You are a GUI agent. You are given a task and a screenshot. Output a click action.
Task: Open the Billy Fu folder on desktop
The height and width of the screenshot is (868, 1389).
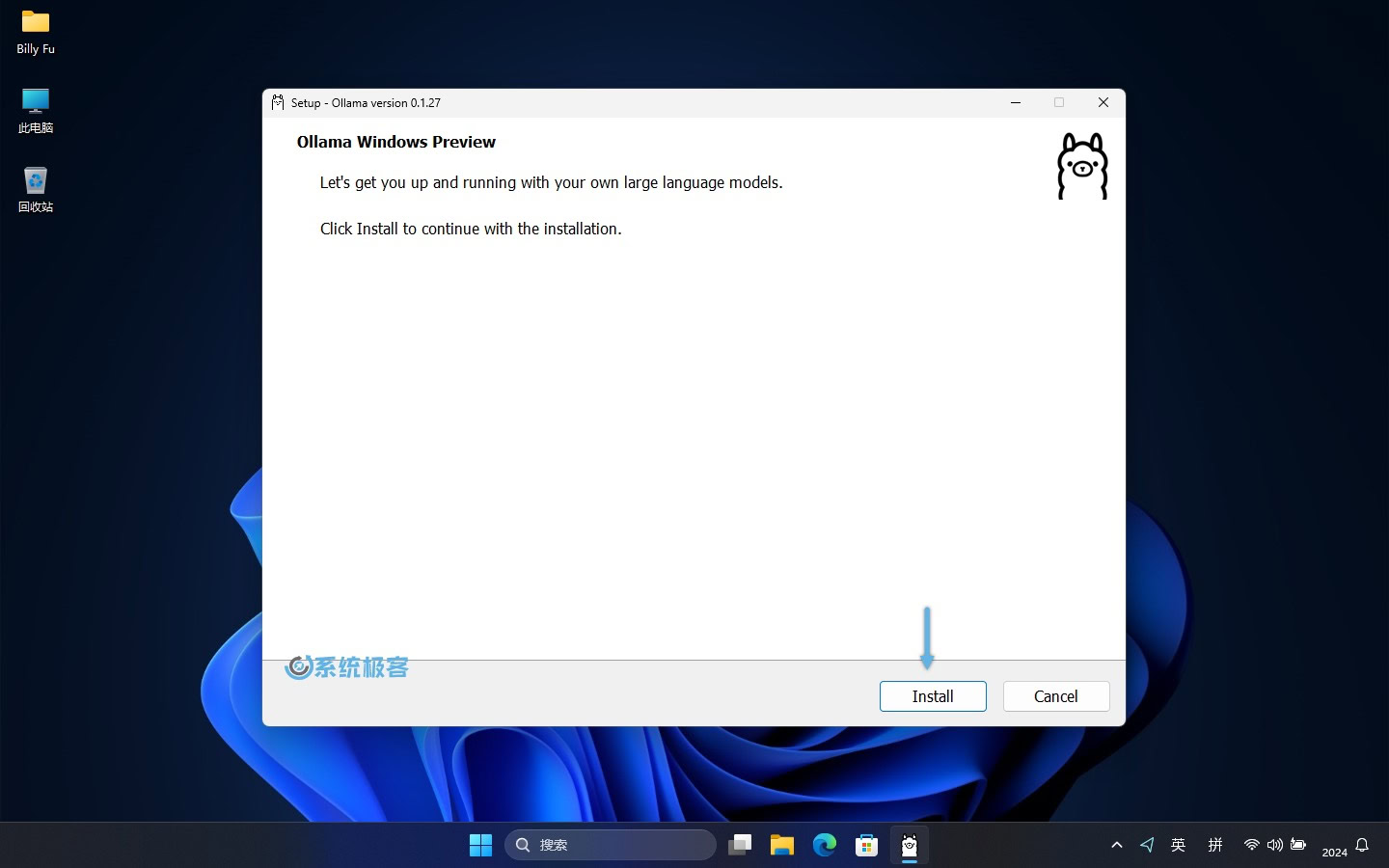(36, 33)
